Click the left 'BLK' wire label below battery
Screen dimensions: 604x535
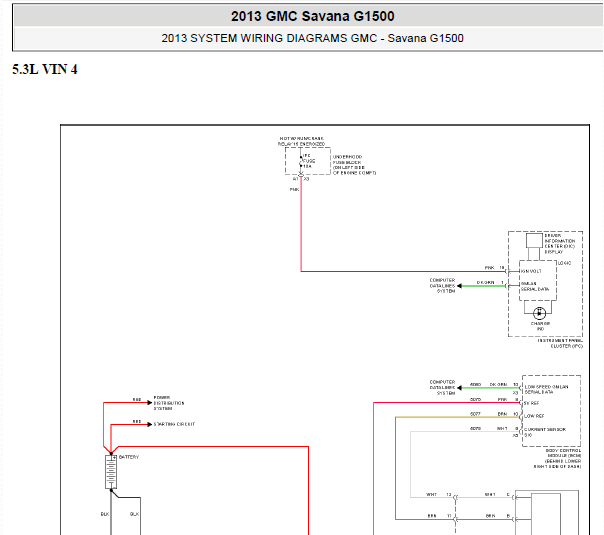click(x=104, y=514)
